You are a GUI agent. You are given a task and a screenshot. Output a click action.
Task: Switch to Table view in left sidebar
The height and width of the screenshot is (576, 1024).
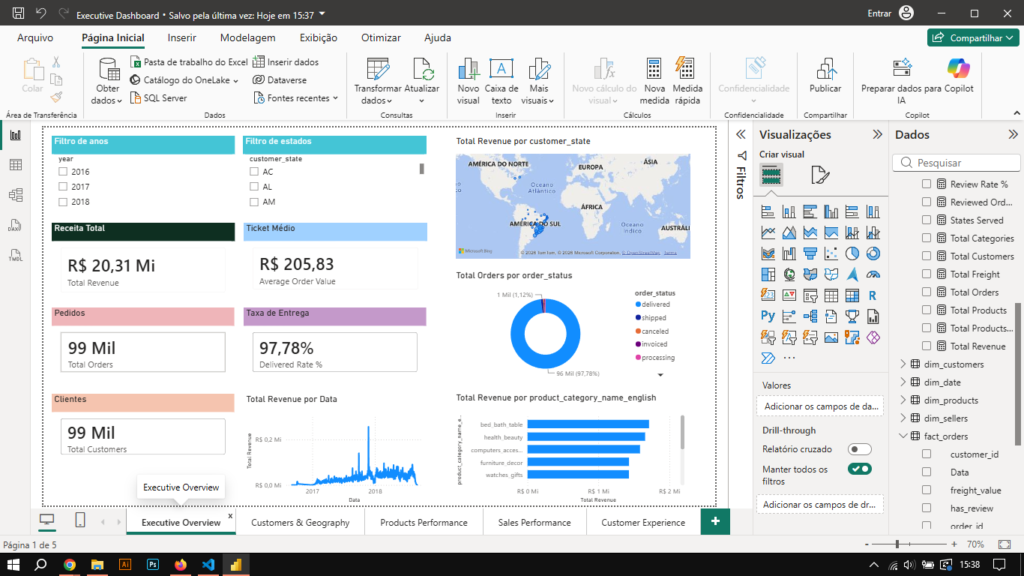pos(15,165)
